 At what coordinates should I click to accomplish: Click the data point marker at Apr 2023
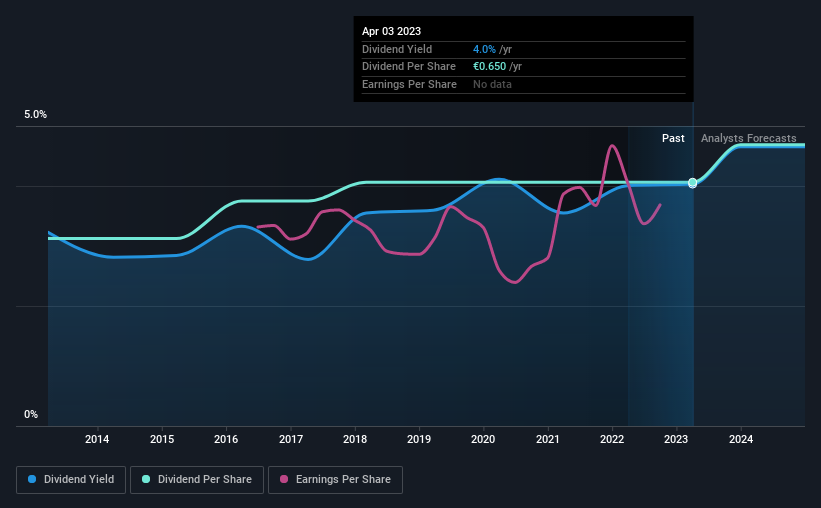[692, 183]
